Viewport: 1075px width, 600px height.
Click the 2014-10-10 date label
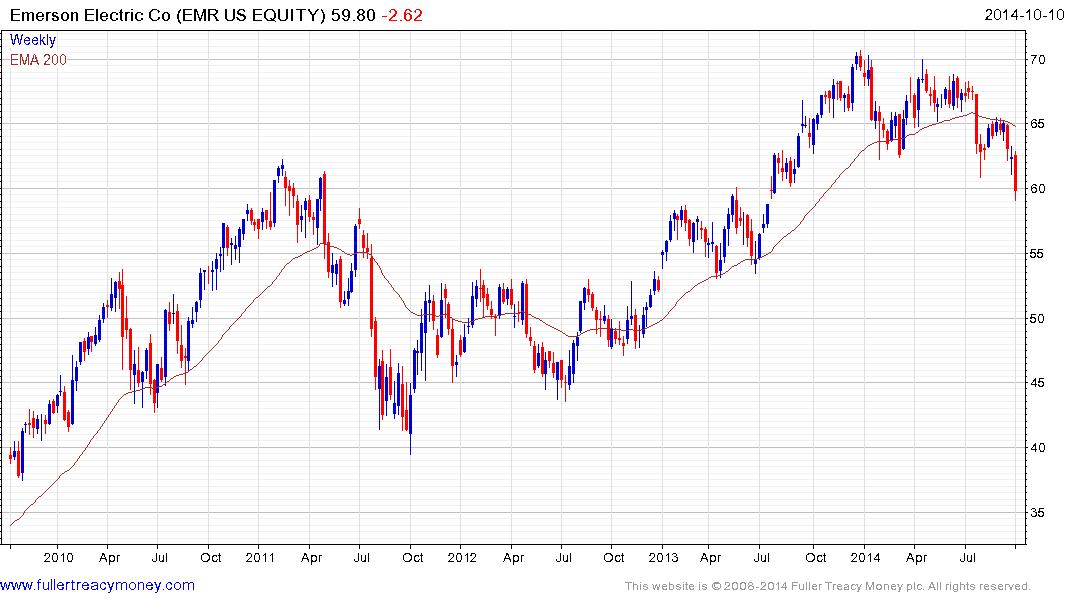pyautogui.click(x=1024, y=14)
